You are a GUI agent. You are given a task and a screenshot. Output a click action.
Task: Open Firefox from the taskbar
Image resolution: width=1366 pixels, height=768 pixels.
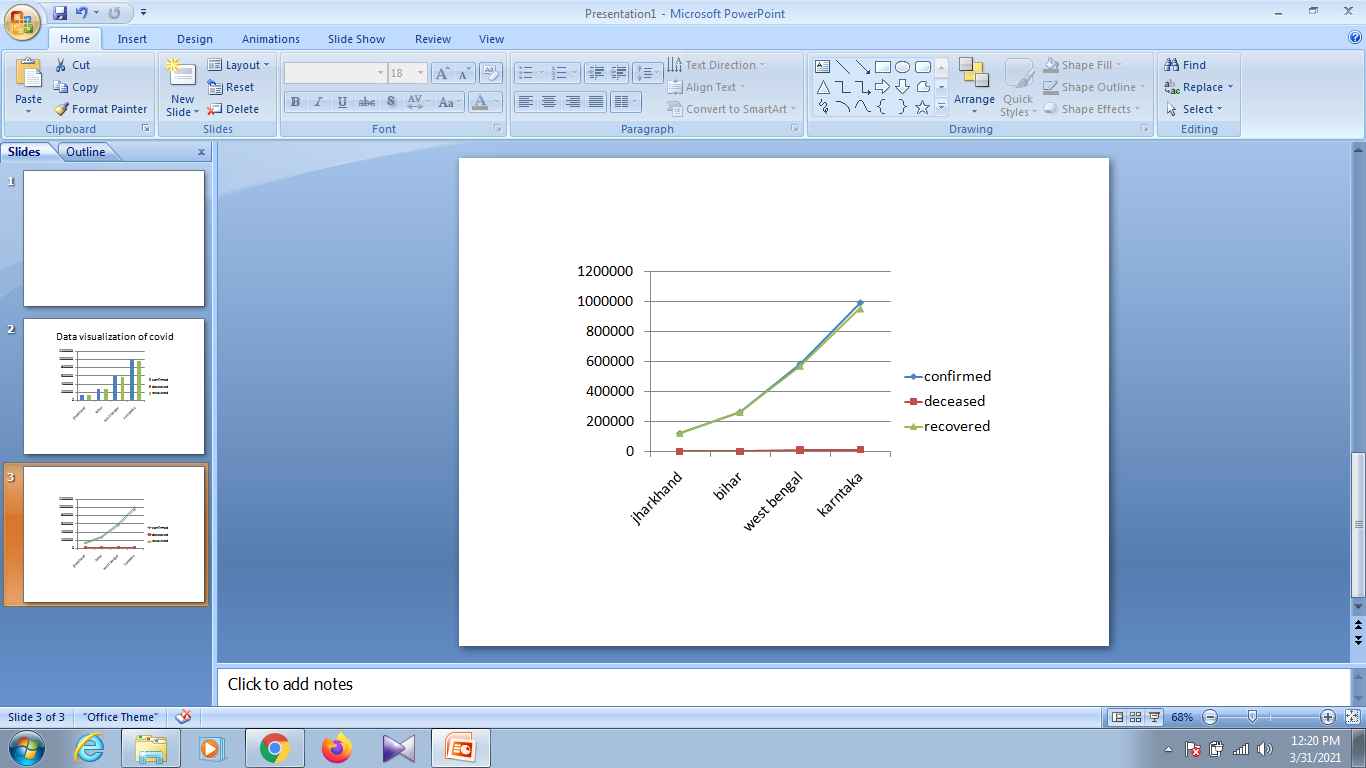[x=337, y=748]
